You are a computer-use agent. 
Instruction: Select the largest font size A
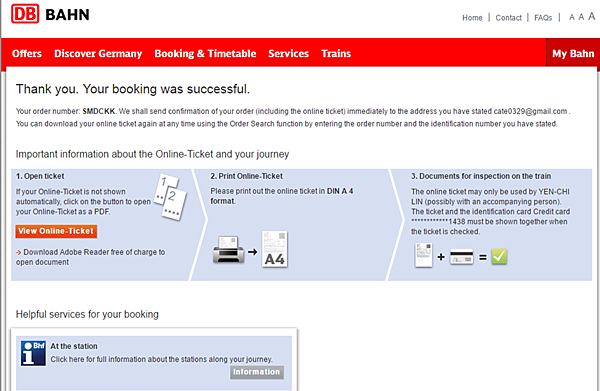tap(592, 16)
